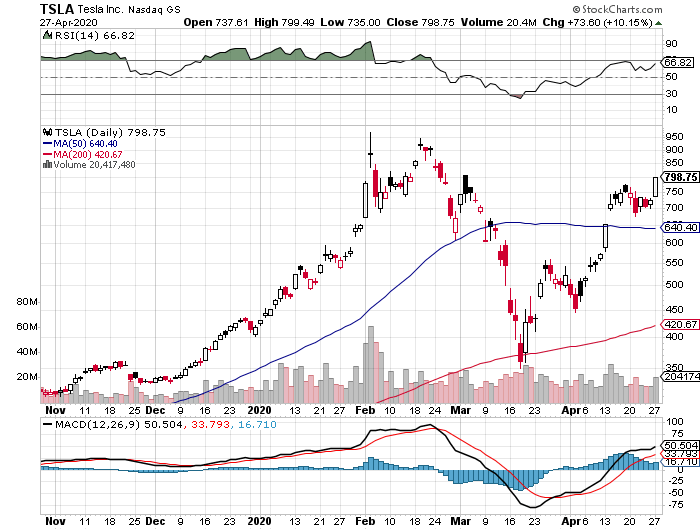Click the Nasdaq GS exchange label

154,9
